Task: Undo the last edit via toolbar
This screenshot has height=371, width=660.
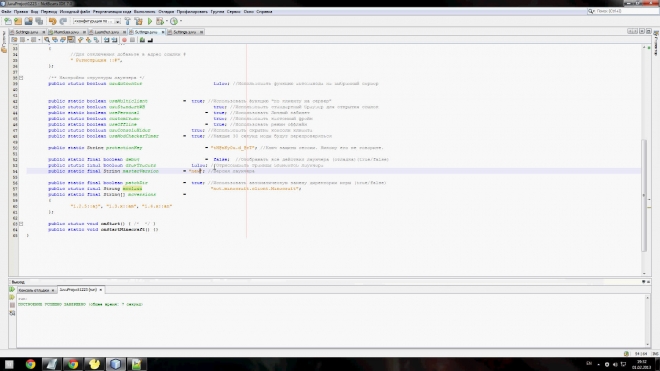Action: click(x=52, y=21)
